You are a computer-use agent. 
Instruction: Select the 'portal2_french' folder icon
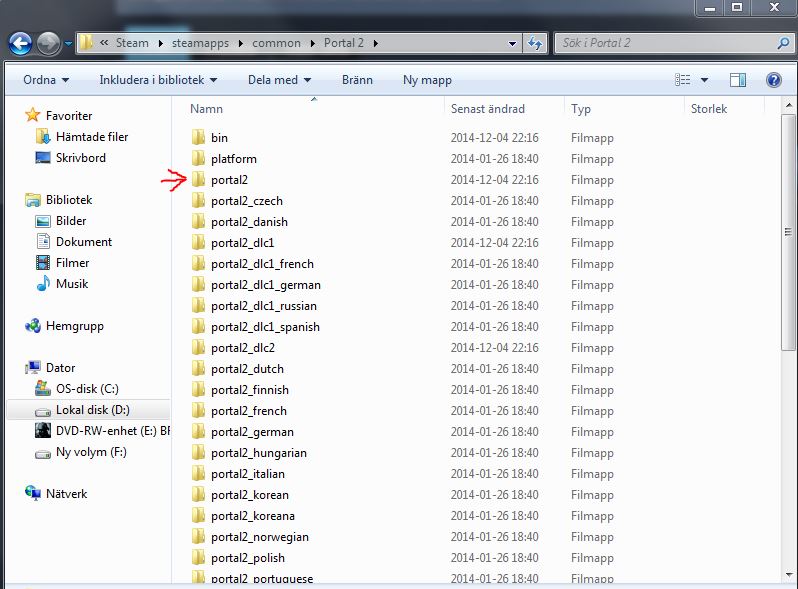click(x=198, y=410)
